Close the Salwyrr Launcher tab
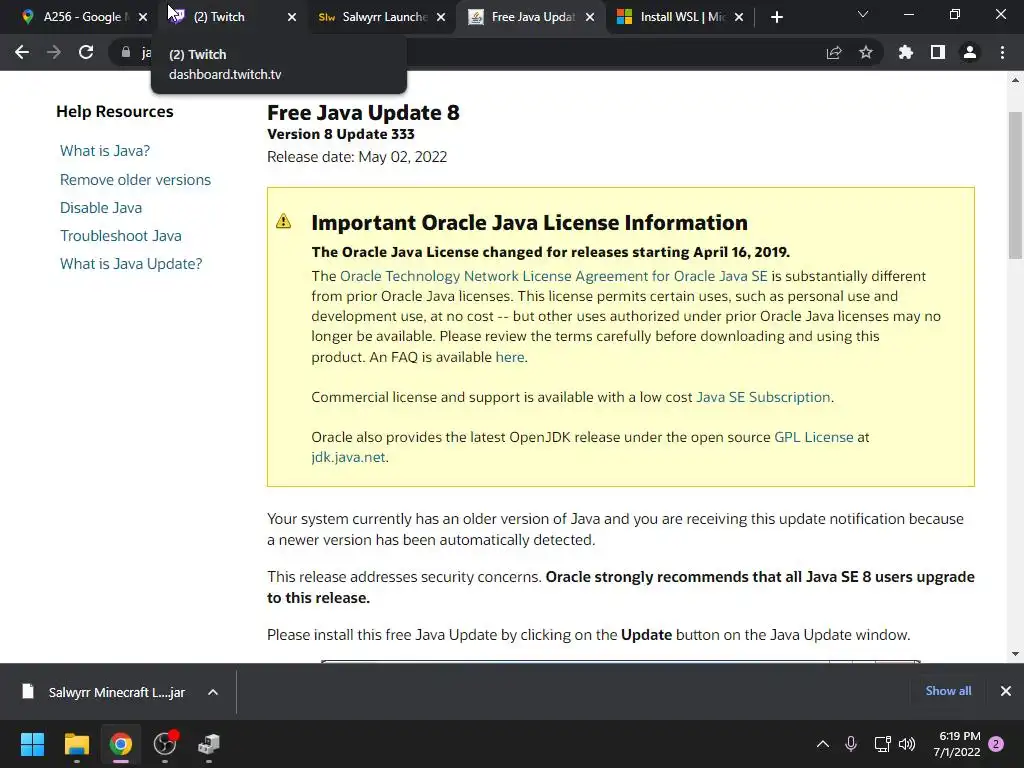 [441, 17]
